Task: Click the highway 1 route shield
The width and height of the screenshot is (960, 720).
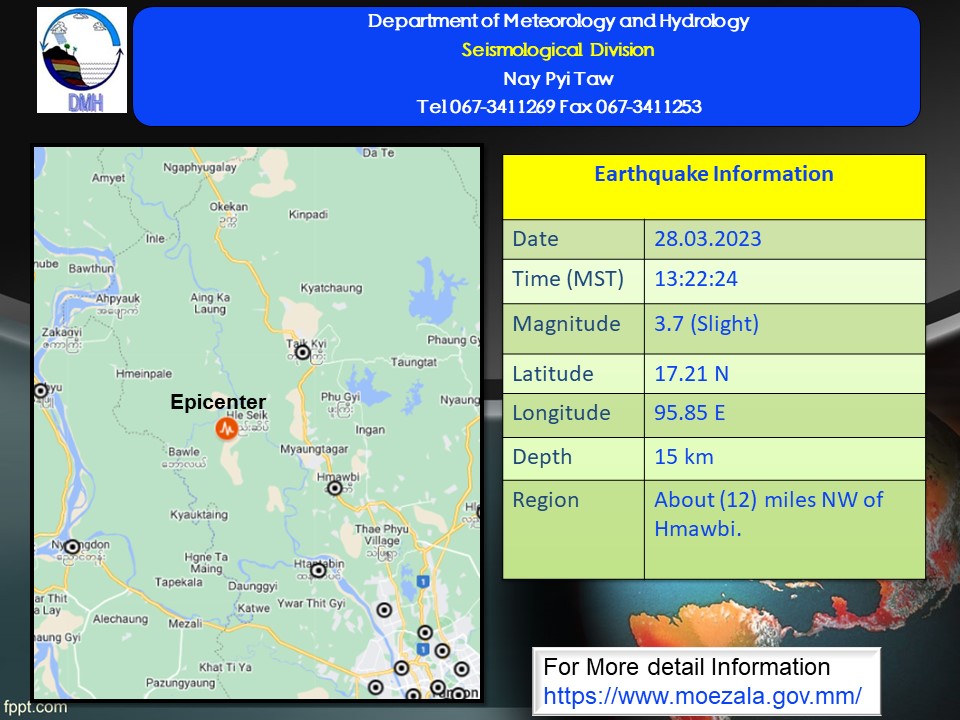Action: 422,581
